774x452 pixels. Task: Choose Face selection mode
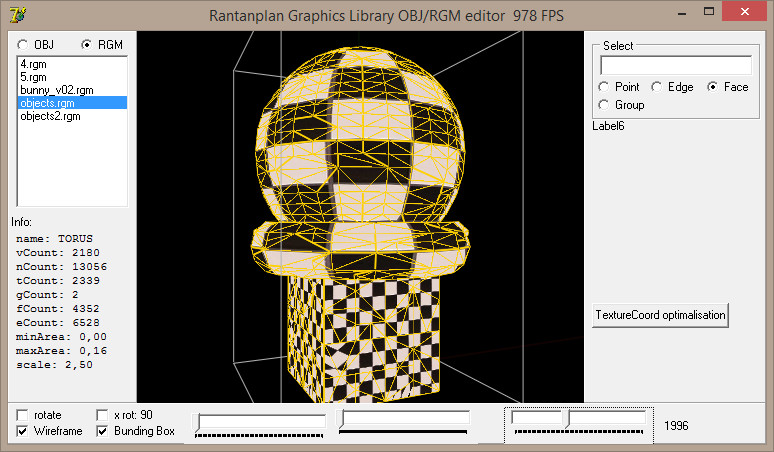tap(712, 87)
